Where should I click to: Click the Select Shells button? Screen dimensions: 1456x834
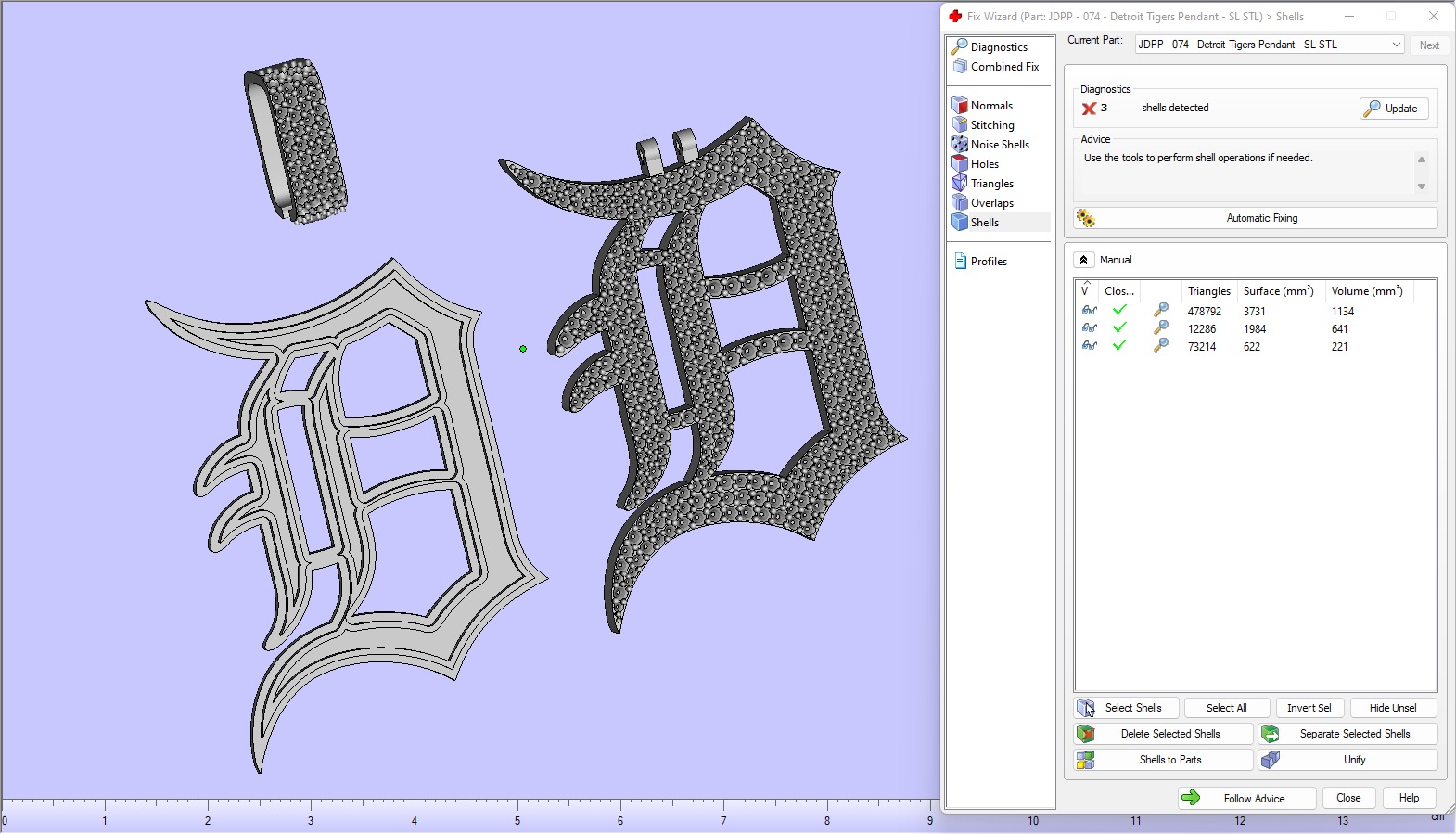coord(1127,708)
